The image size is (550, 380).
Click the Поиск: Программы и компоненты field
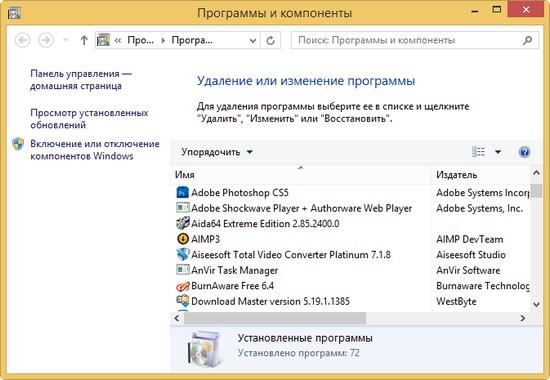point(407,40)
